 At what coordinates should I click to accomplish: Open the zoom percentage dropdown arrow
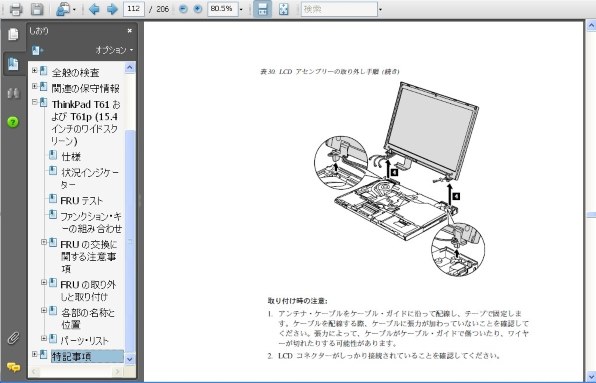(241, 9)
